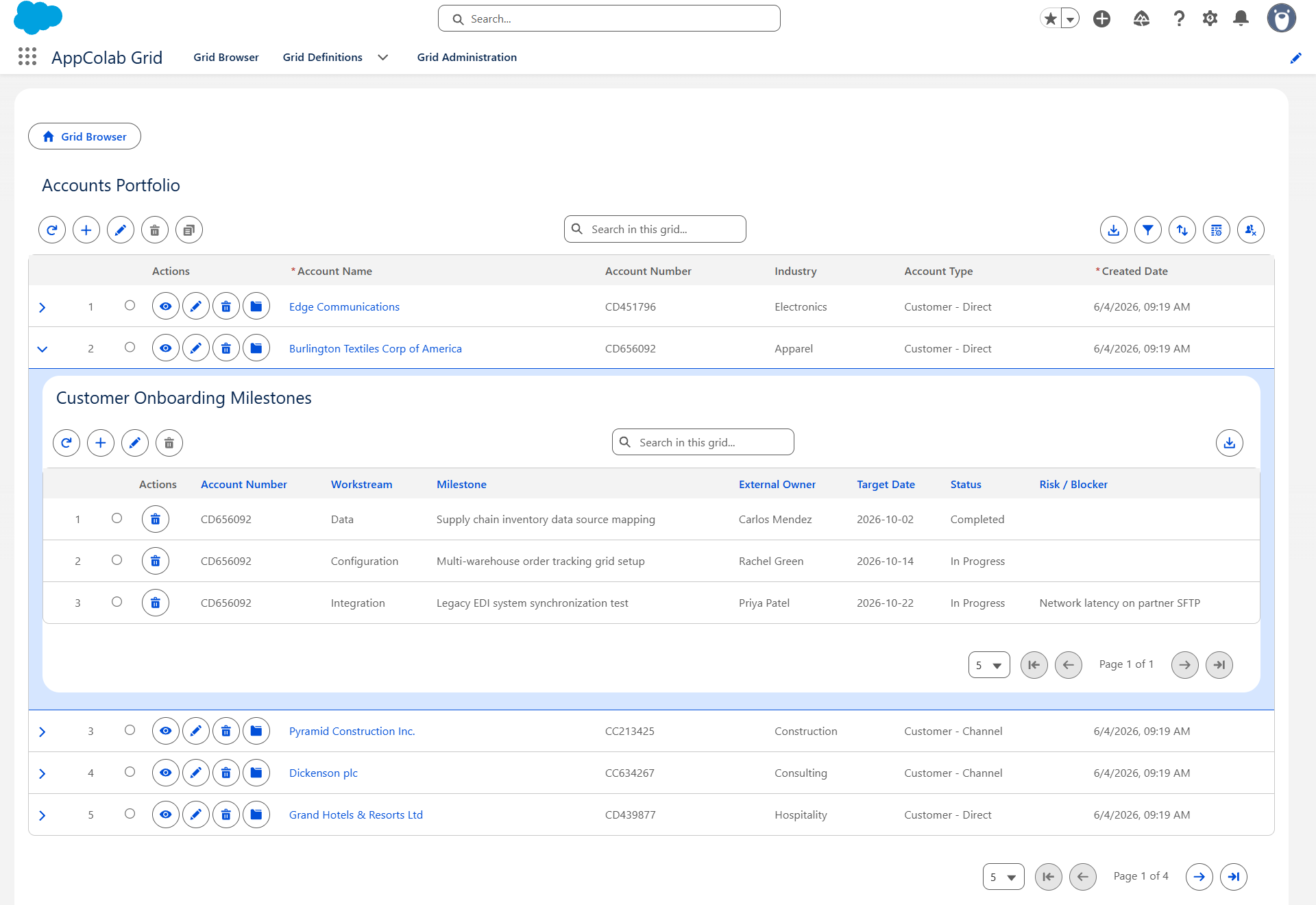Viewport: 1316px width, 905px height.
Task: Select the Edge Communications row radio button
Action: (x=130, y=306)
